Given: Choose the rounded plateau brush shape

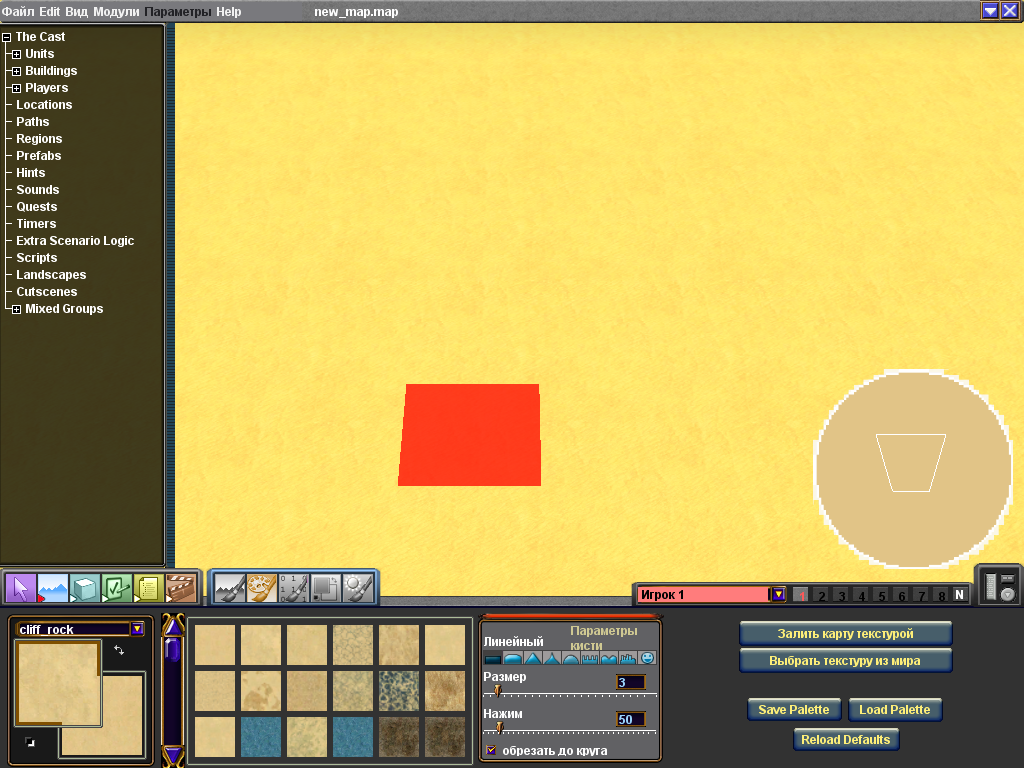Looking at the screenshot, I should [x=513, y=658].
